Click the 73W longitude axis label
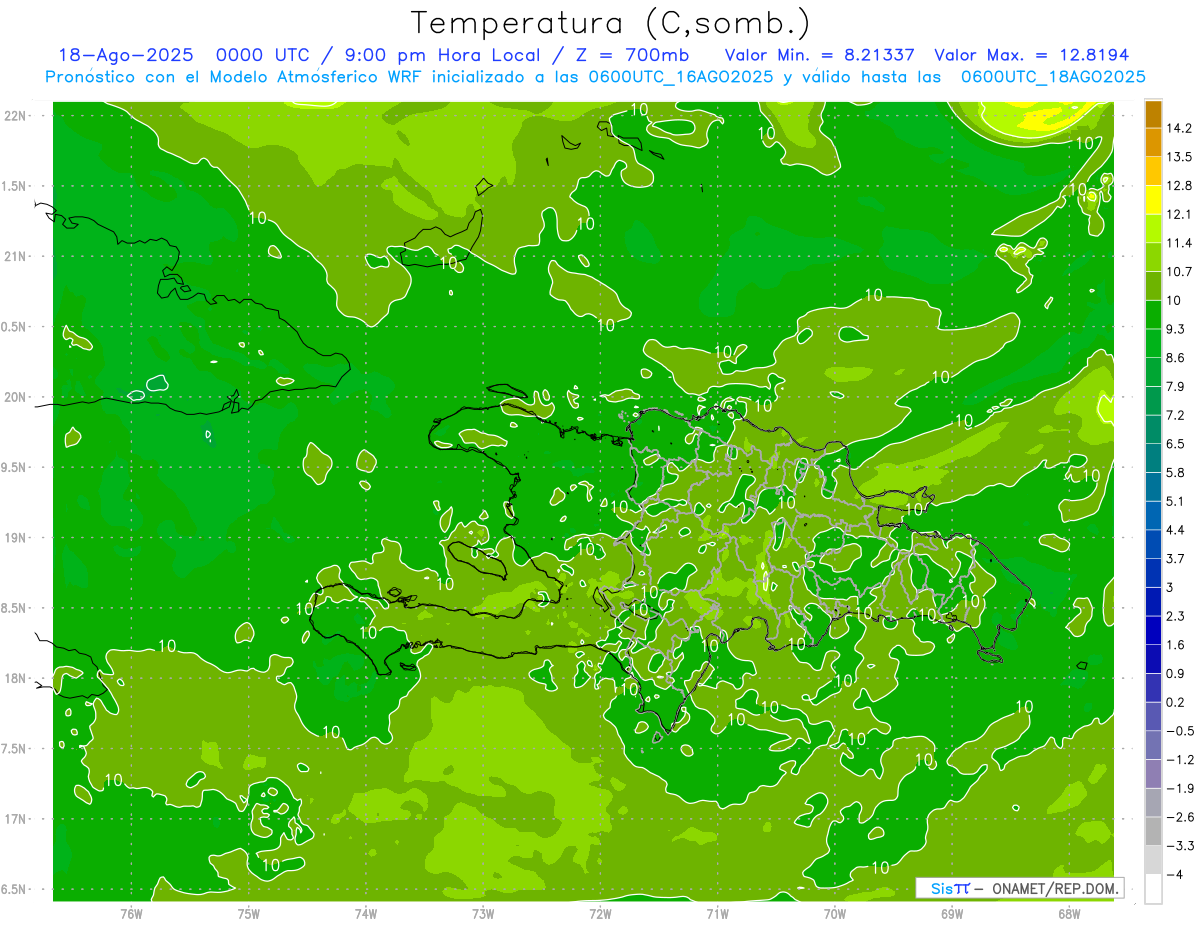This screenshot has height=927, width=1200. tap(483, 913)
